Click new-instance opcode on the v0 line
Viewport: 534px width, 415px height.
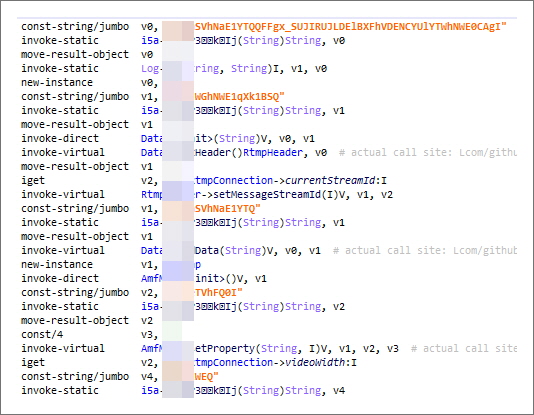pos(57,82)
